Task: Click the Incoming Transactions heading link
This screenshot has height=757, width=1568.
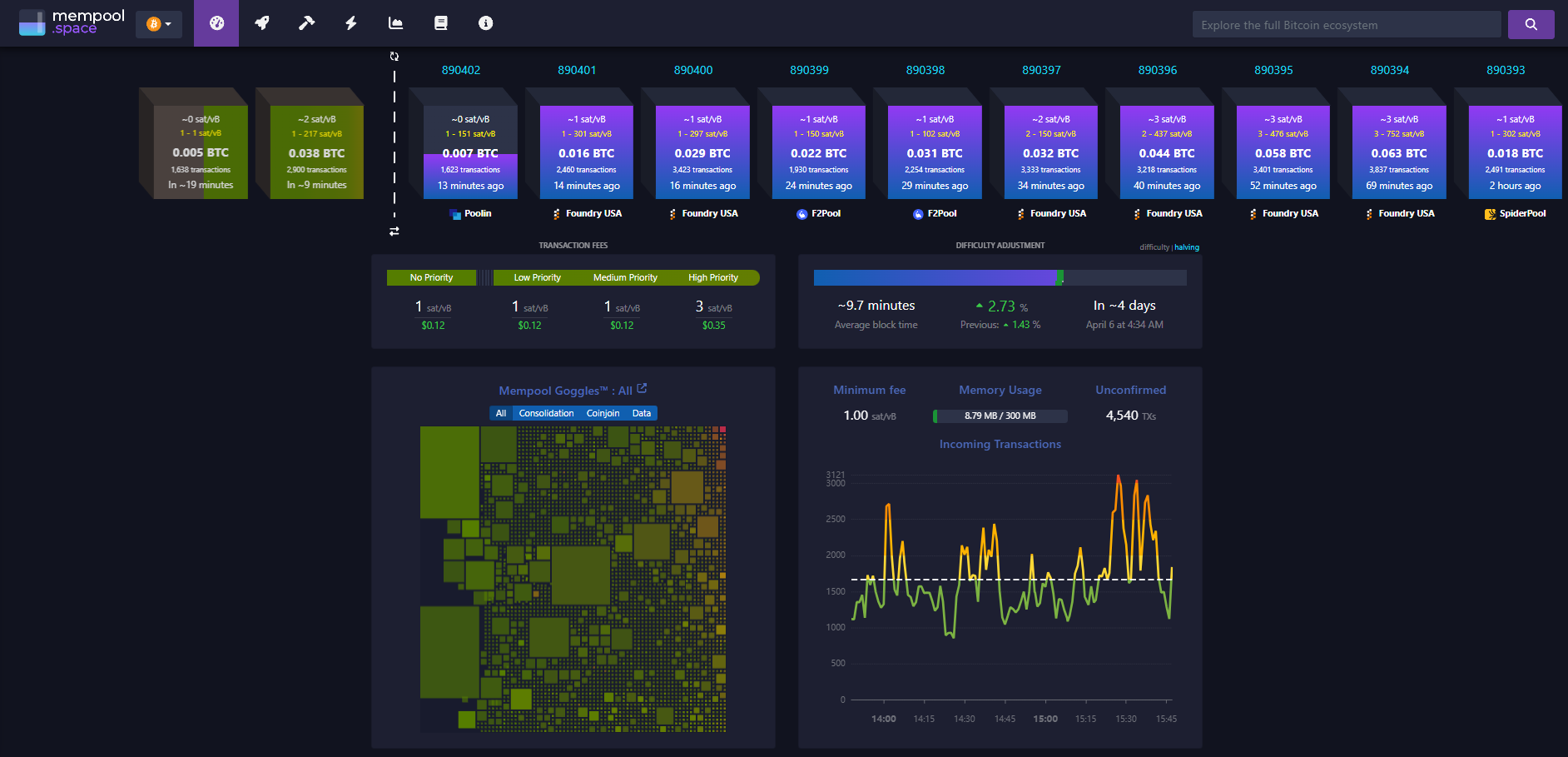Action: (x=1000, y=445)
